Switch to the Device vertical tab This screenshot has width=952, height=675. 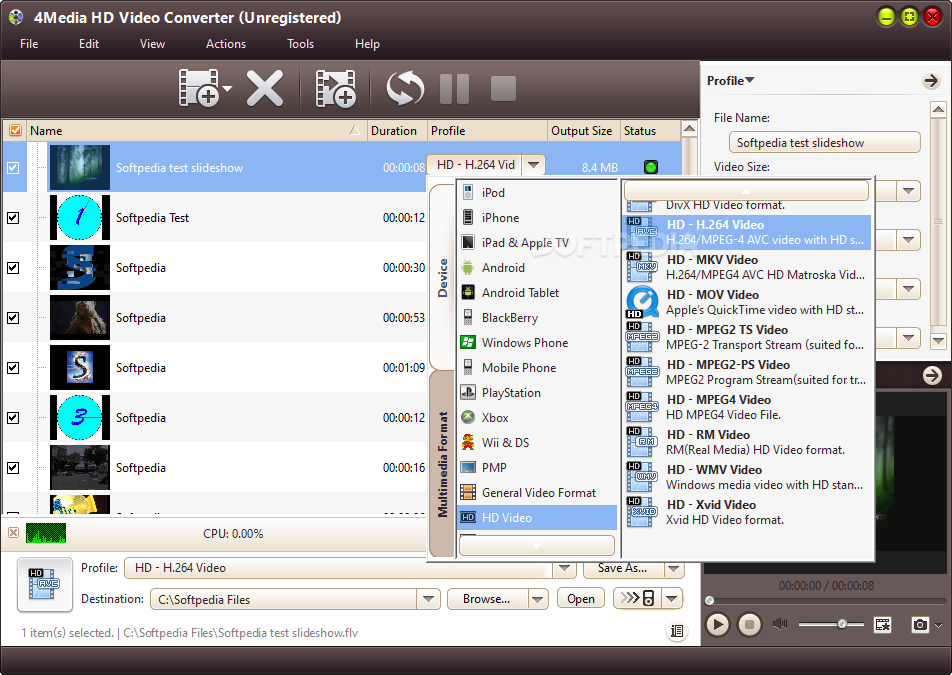tap(443, 277)
